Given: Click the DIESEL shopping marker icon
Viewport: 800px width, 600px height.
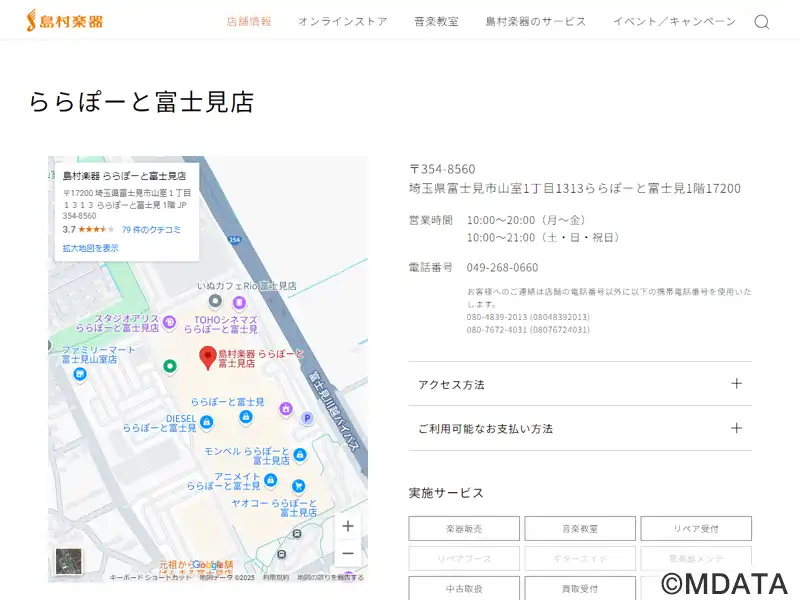Looking at the screenshot, I should 207,422.
